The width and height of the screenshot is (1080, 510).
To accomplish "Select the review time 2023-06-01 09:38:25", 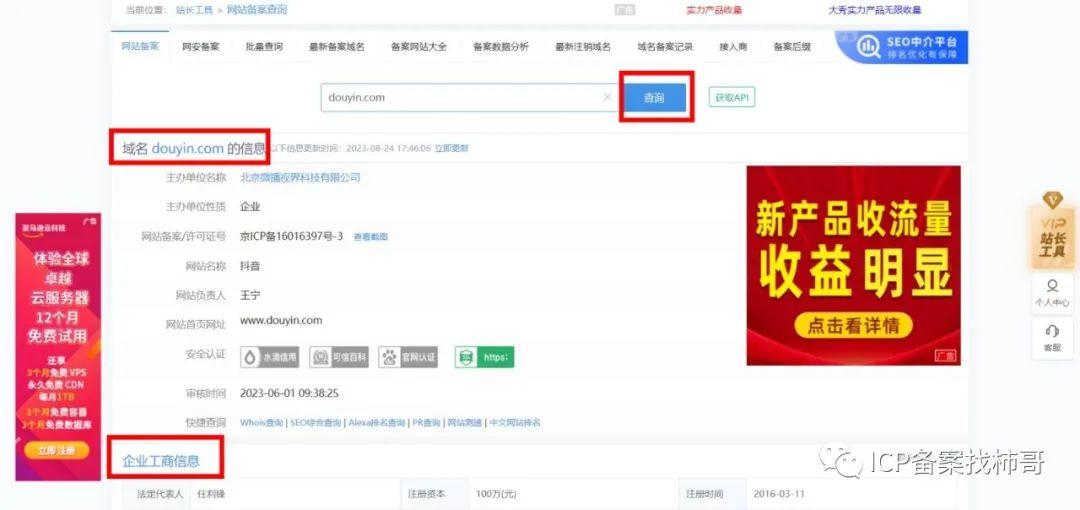I will pos(289,394).
